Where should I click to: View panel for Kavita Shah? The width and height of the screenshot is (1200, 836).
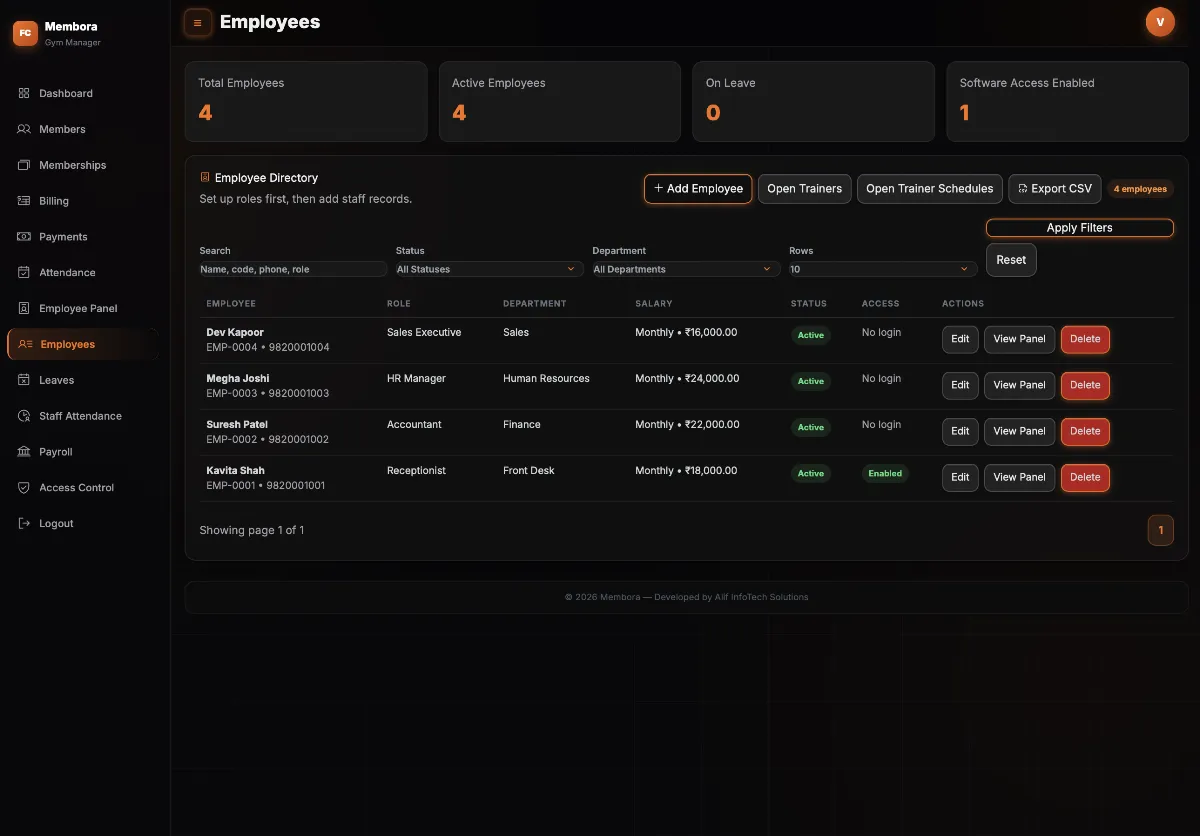click(x=1019, y=477)
